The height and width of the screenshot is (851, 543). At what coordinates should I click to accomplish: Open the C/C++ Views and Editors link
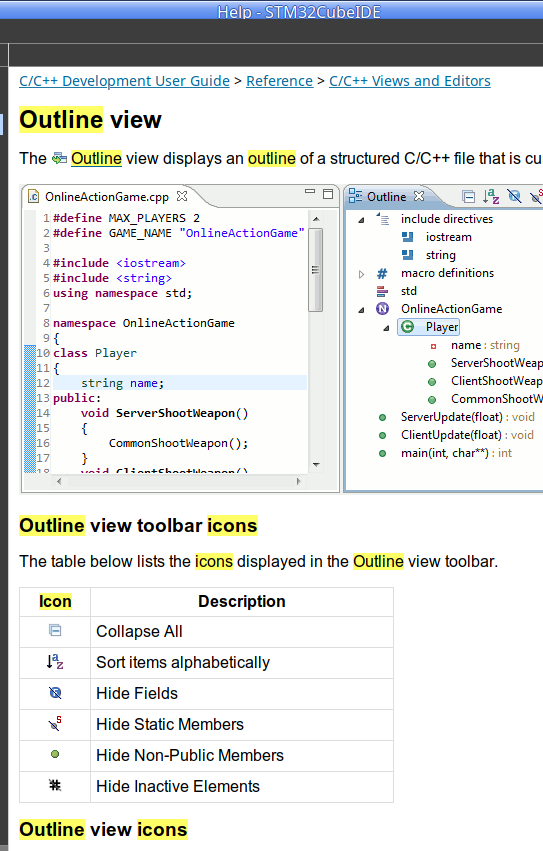[x=409, y=81]
